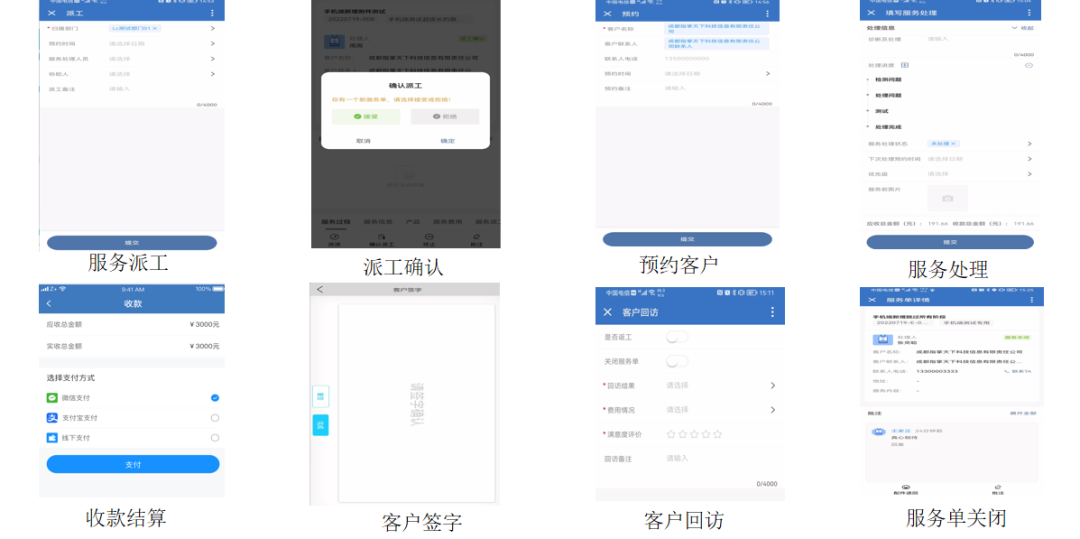Screen dimensions: 1080x539
Task: Submit the 派工 dispatch form
Action: pyautogui.click(x=132, y=242)
